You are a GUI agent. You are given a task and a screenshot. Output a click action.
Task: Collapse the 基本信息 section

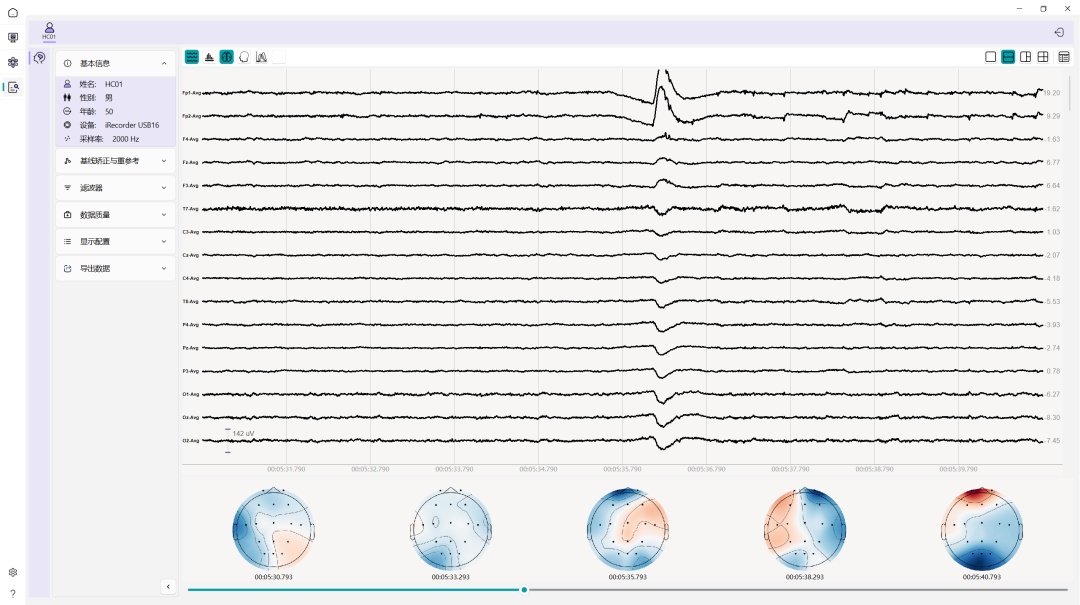(164, 63)
